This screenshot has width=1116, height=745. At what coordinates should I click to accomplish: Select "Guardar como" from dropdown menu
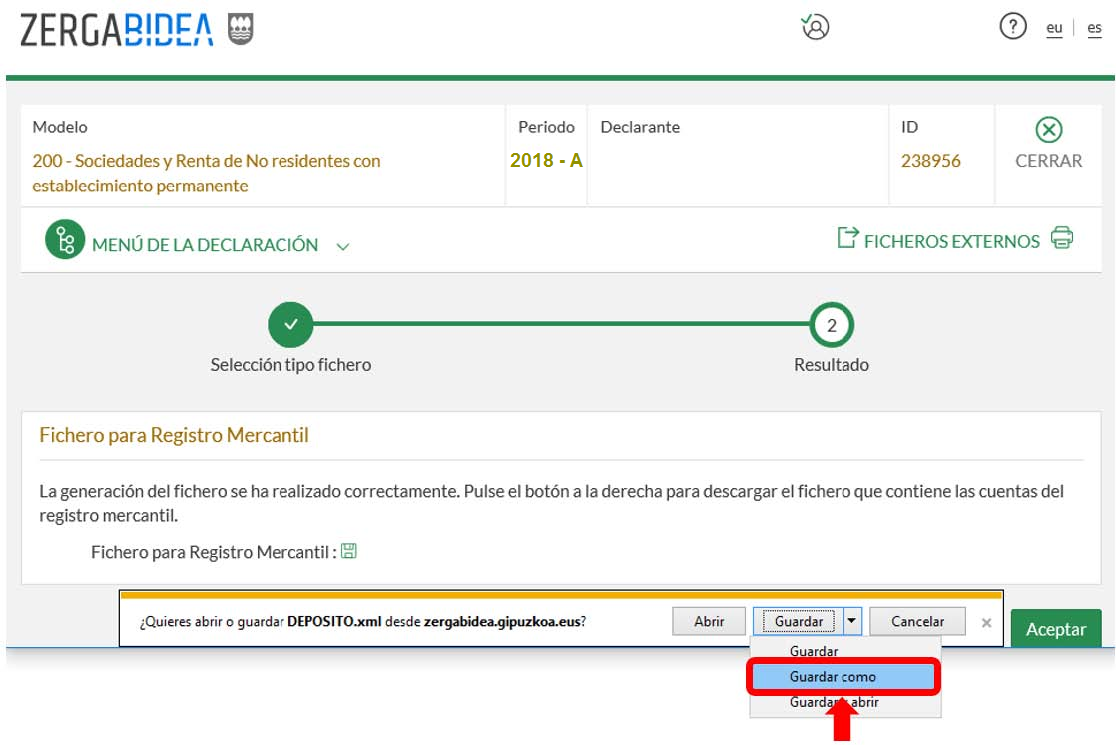click(832, 677)
